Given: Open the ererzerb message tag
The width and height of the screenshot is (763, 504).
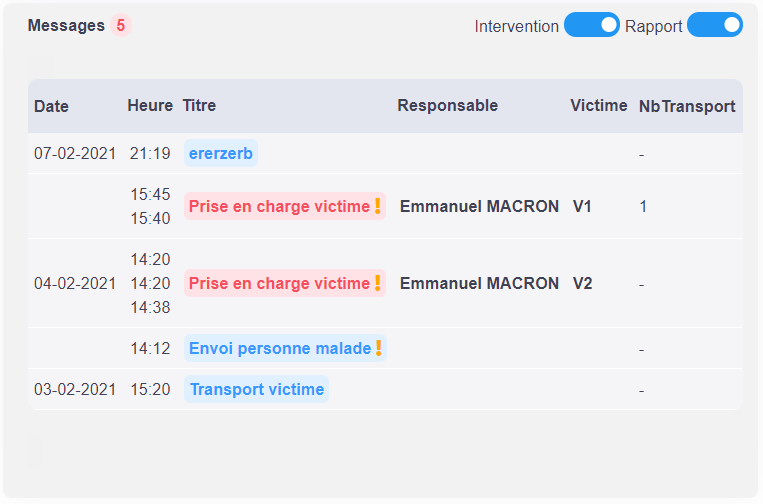Looking at the screenshot, I should tap(221, 153).
